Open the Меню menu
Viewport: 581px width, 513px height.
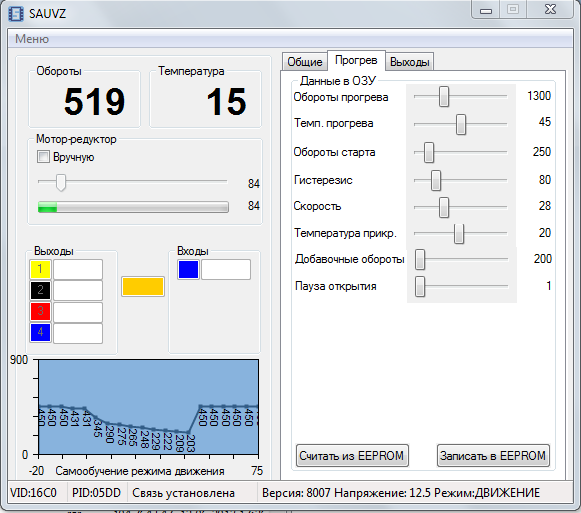tap(32, 39)
